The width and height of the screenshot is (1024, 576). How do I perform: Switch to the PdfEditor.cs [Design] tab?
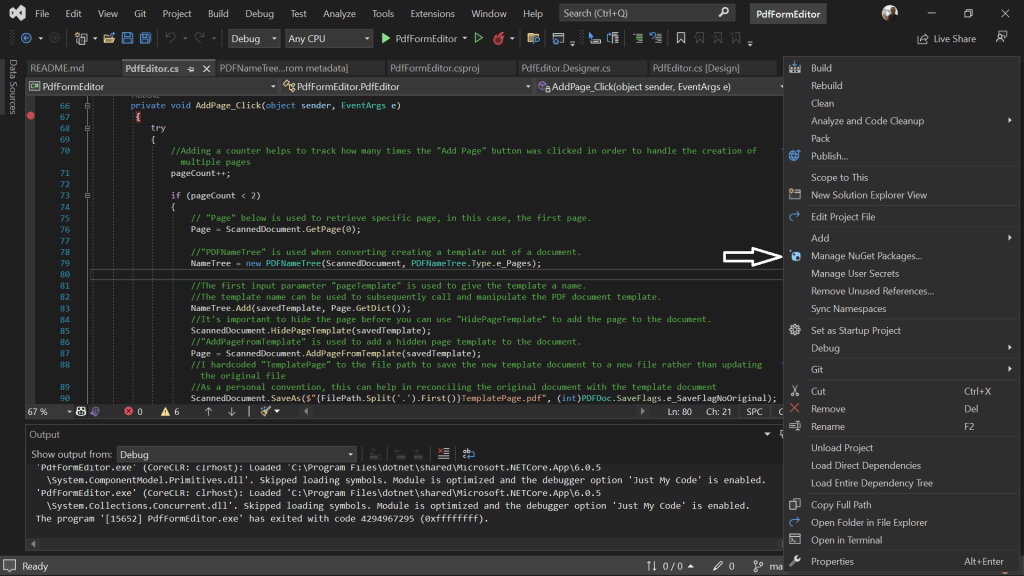[696, 68]
